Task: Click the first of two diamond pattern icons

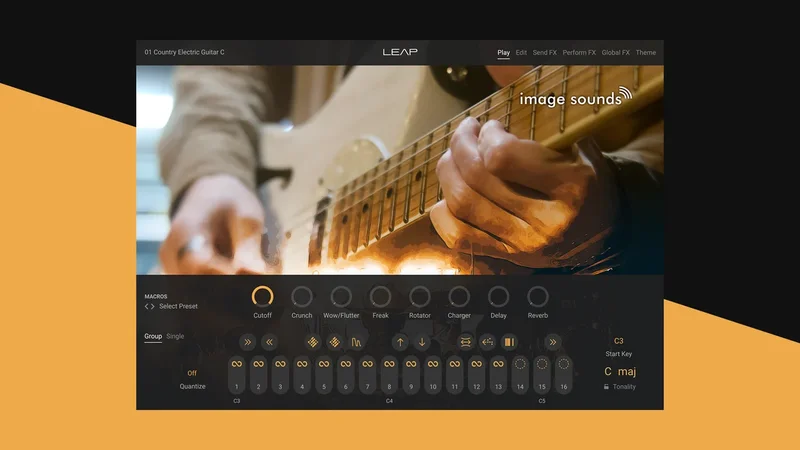Action: click(313, 342)
